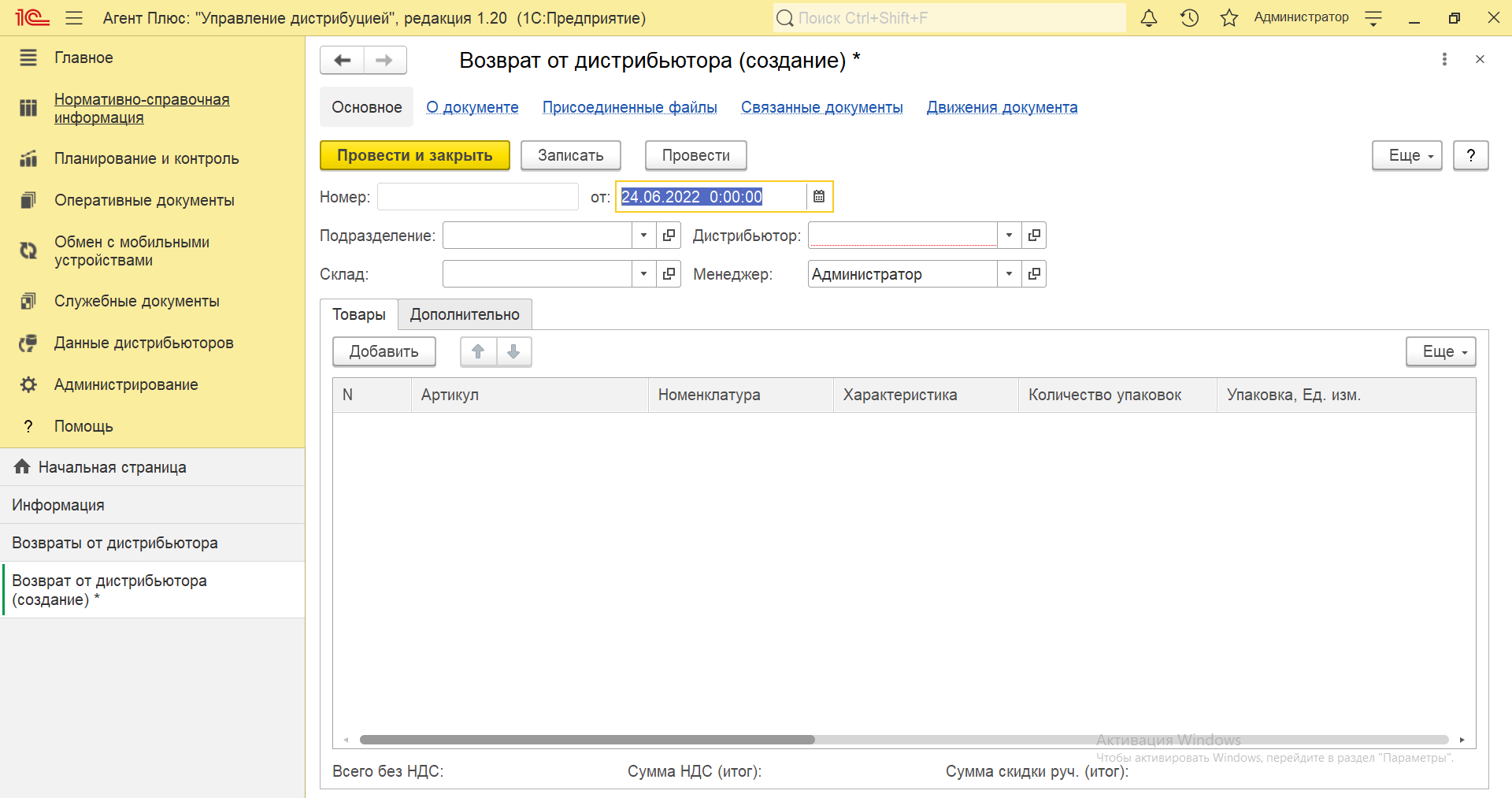Screen dimensions: 1512x798
Task: Open notifications bell icon
Action: (x=1149, y=17)
